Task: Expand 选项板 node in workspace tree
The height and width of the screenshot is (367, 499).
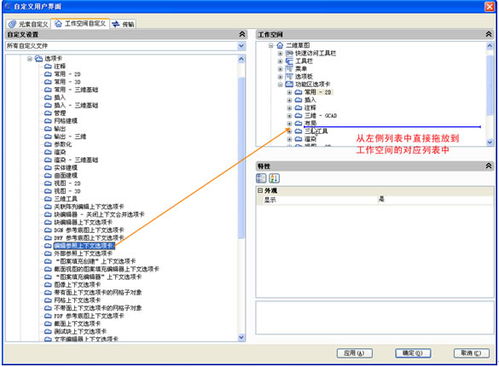Action: [x=280, y=77]
